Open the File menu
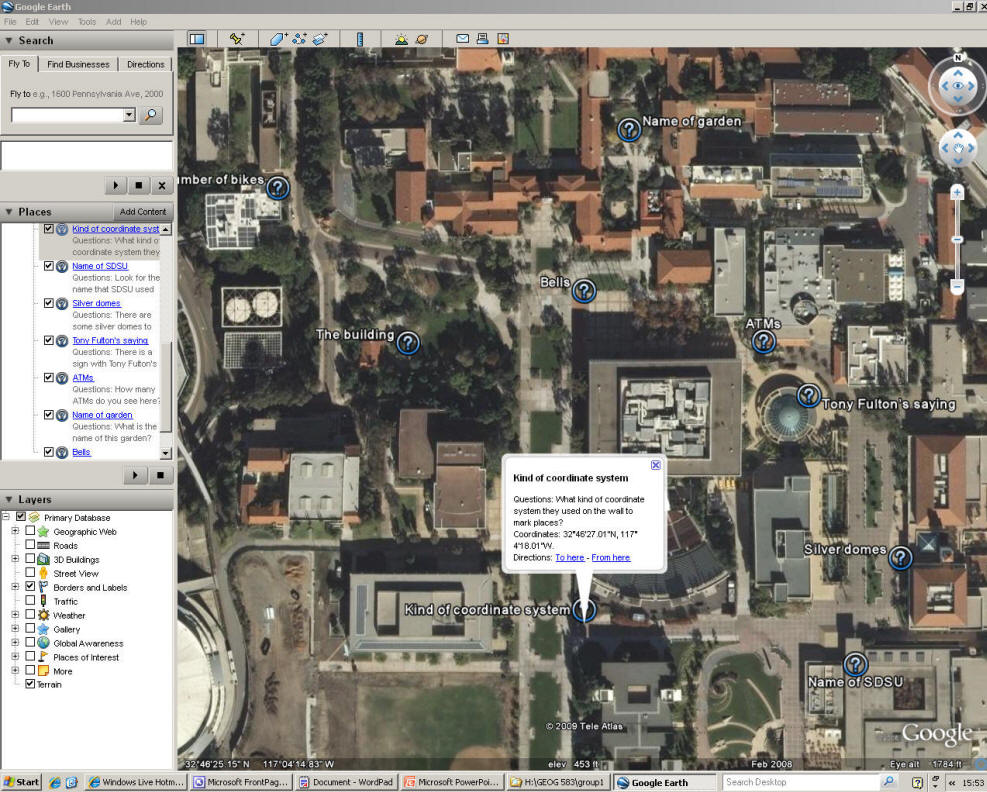 coord(10,21)
